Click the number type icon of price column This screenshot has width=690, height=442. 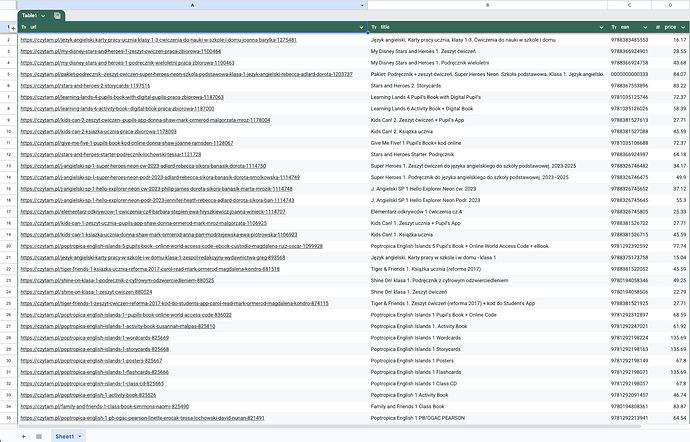click(x=658, y=27)
